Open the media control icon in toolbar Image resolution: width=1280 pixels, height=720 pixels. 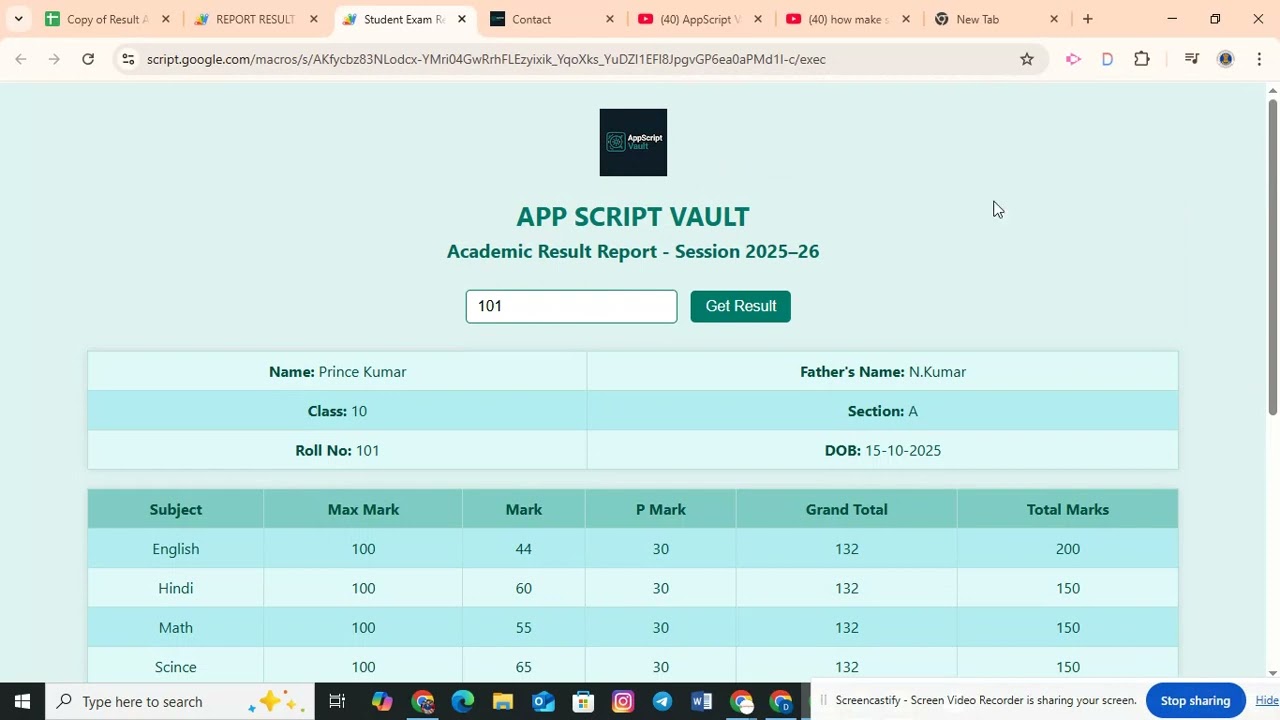click(x=1191, y=59)
